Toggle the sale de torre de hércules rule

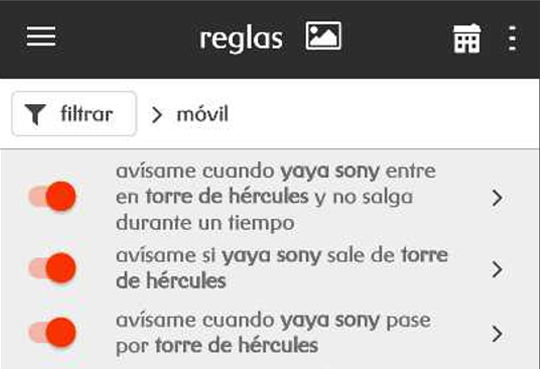(x=52, y=268)
